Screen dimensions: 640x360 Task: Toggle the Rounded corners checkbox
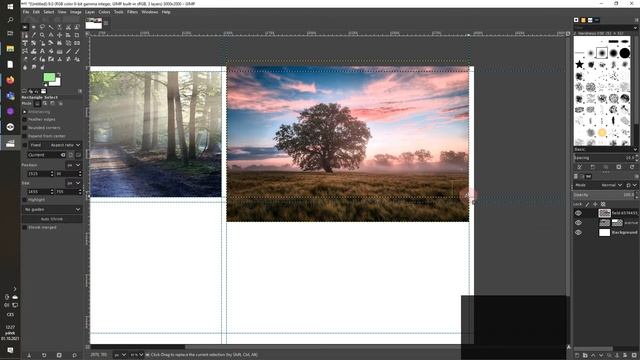pyautogui.click(x=24, y=128)
